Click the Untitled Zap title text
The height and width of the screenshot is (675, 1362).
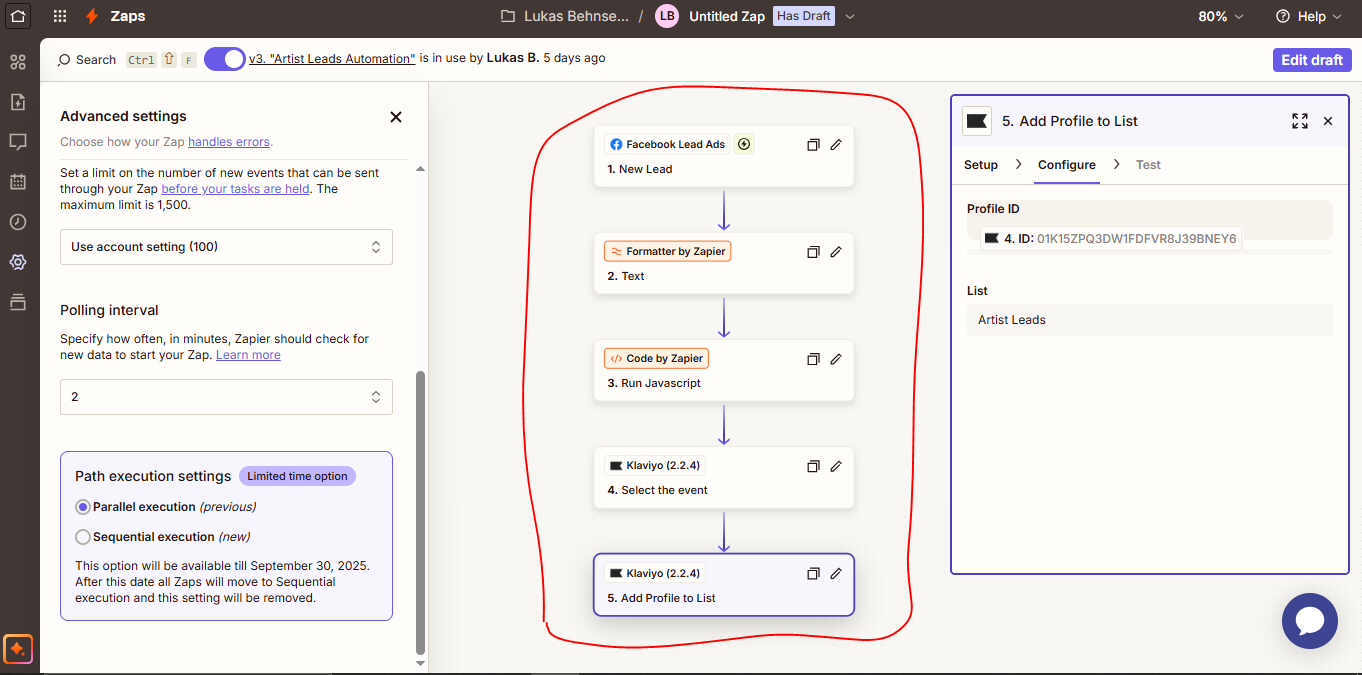[x=727, y=16]
